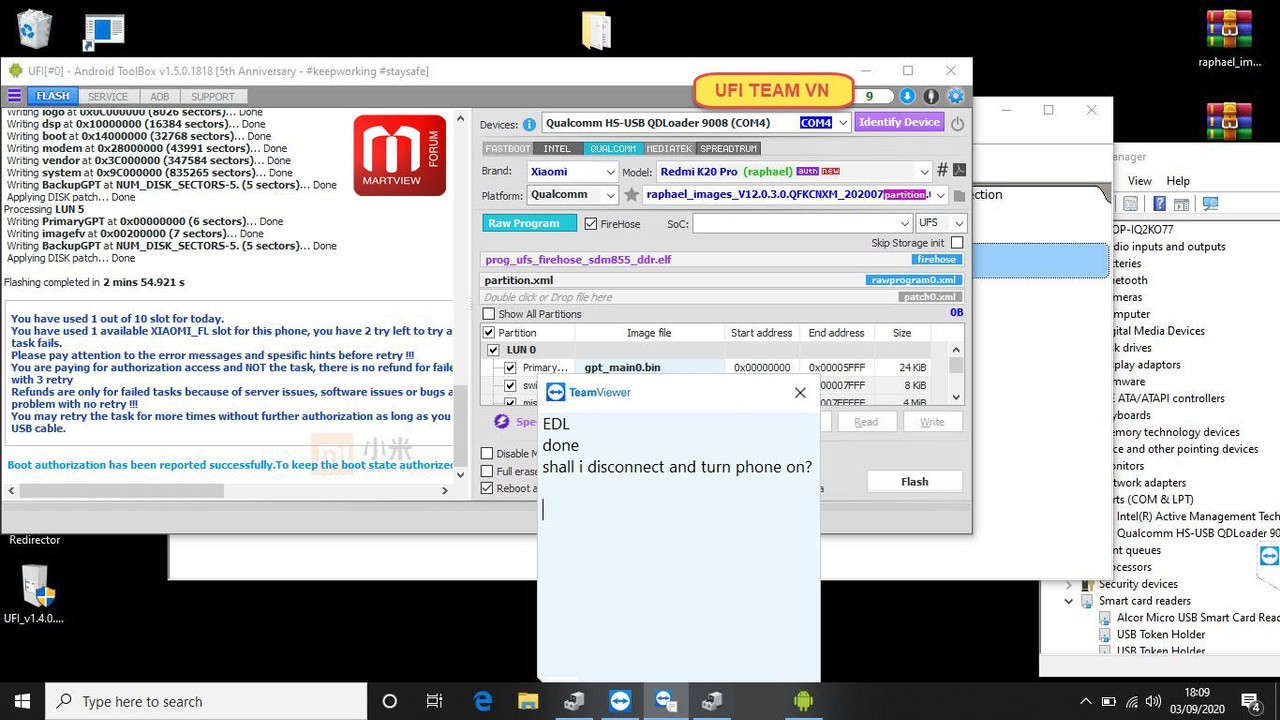Close the TeamViewer chat popup

[x=800, y=393]
